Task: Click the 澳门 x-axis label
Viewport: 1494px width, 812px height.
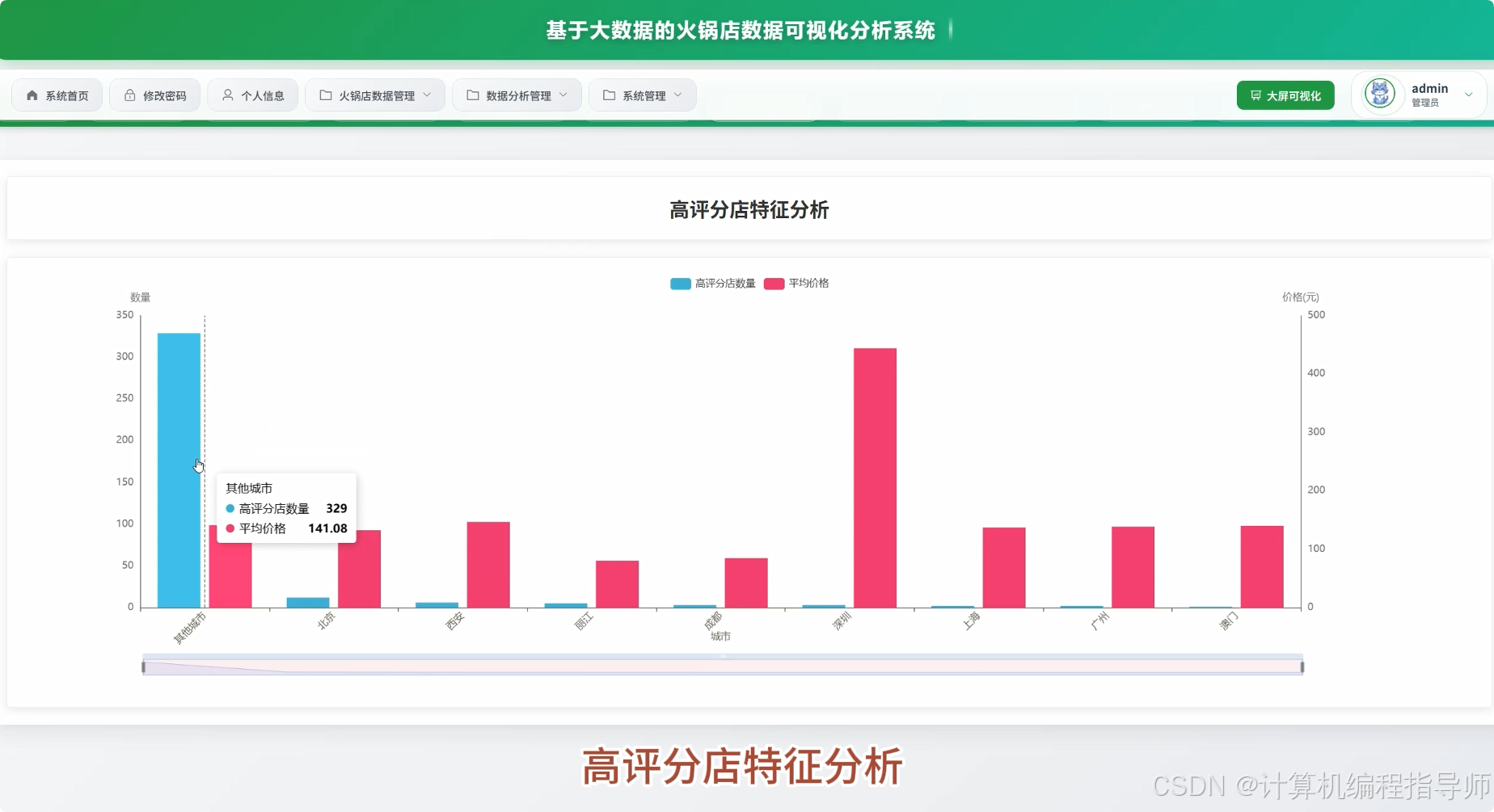Action: click(x=1229, y=621)
